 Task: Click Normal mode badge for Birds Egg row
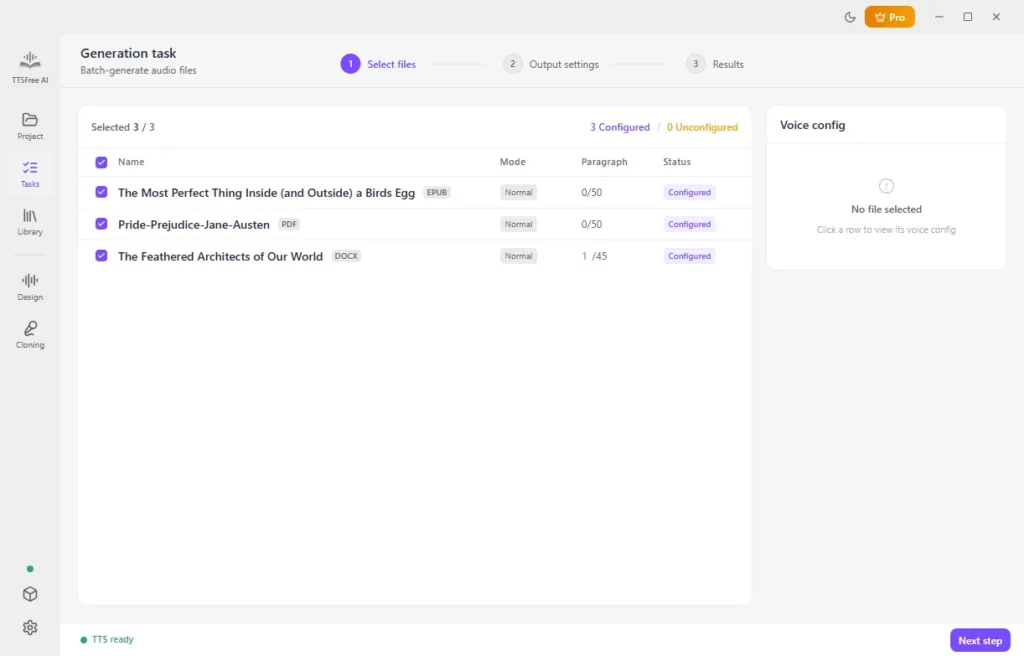pos(519,192)
